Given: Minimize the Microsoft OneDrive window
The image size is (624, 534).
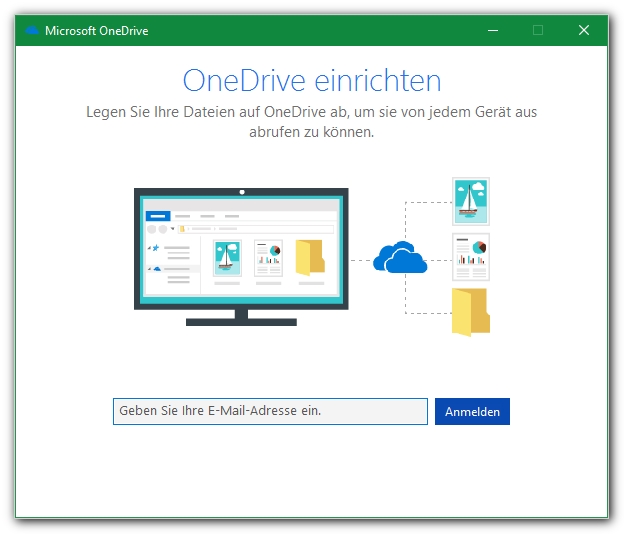Looking at the screenshot, I should pyautogui.click(x=493, y=30).
